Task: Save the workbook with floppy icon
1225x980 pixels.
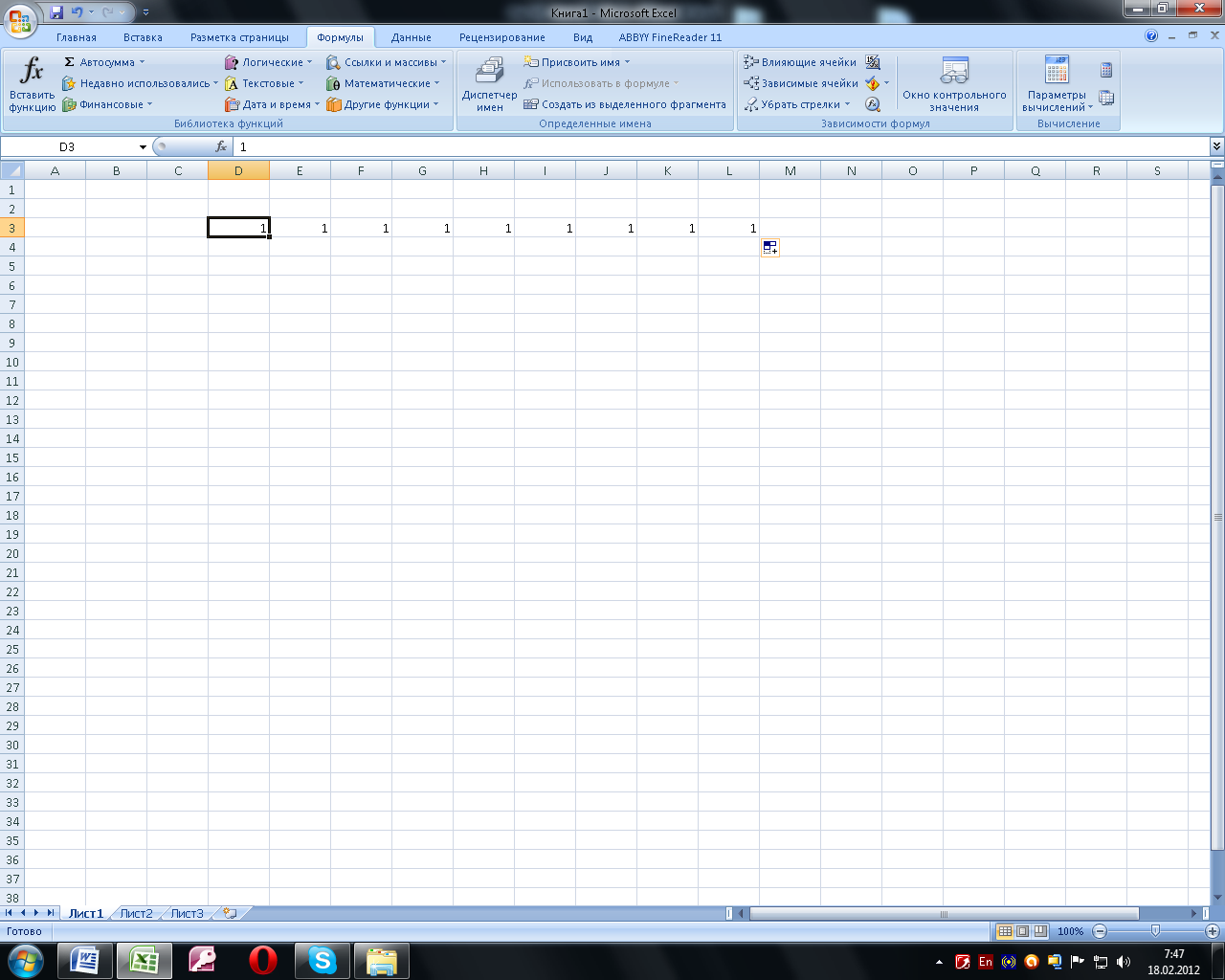Action: pos(56,12)
